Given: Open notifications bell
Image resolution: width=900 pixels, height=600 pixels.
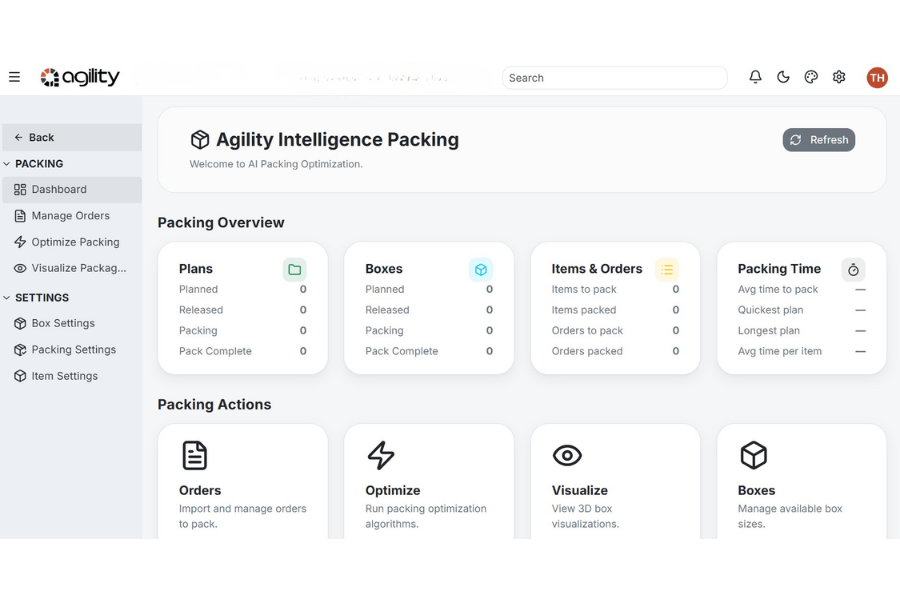Looking at the screenshot, I should 755,77.
